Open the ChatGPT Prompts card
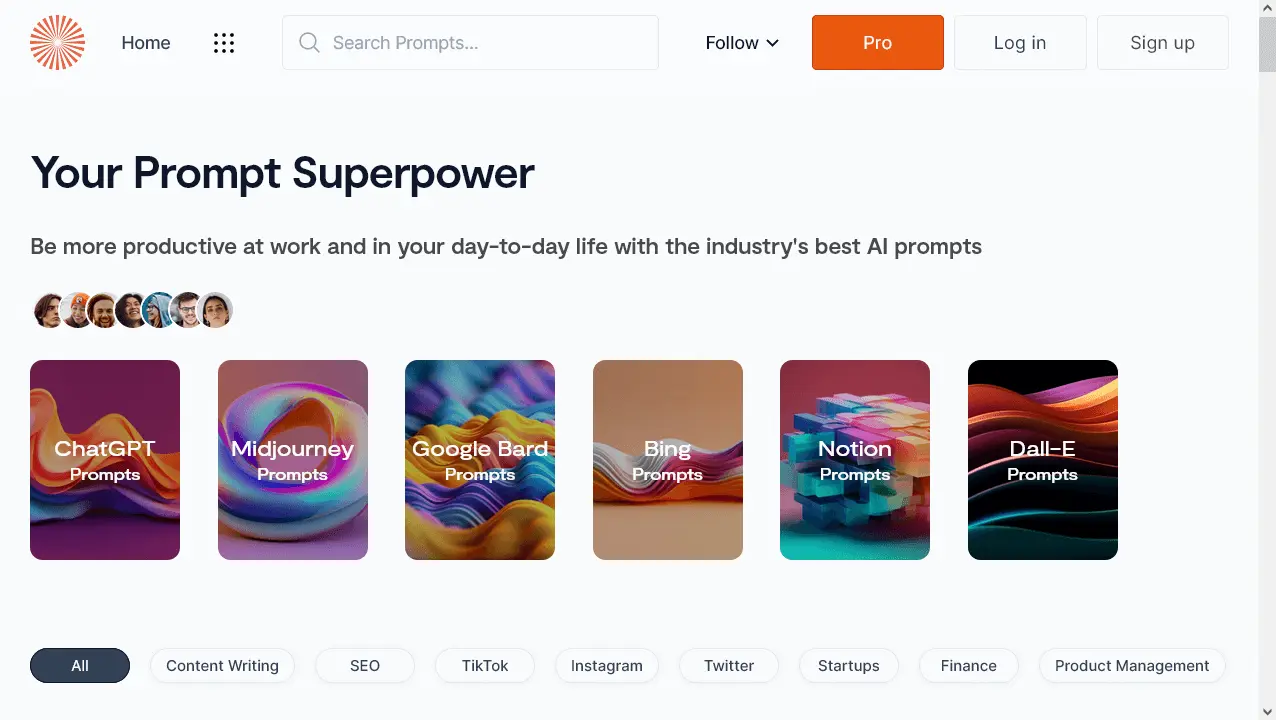The width and height of the screenshot is (1276, 720). pos(105,459)
